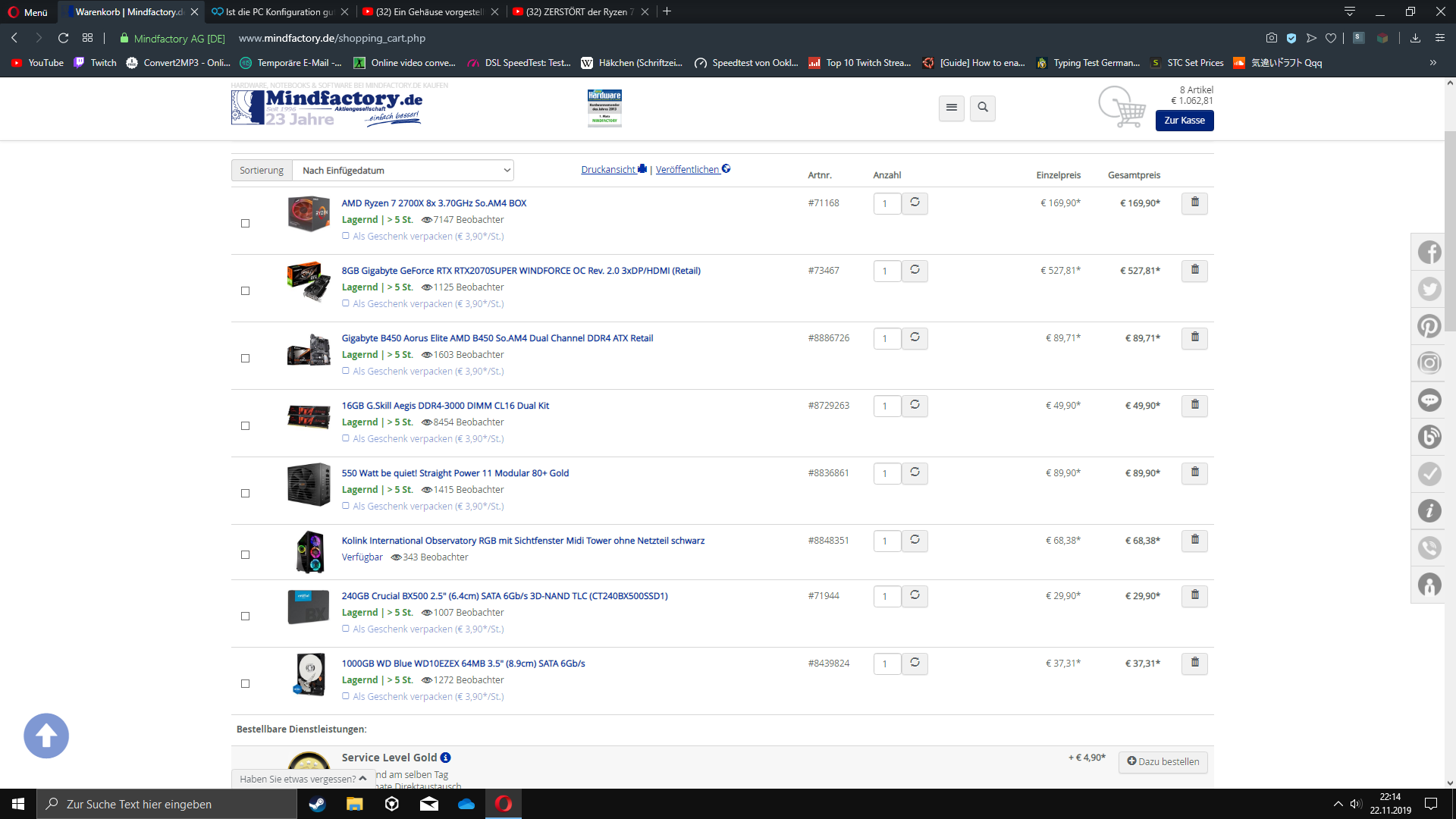The width and height of the screenshot is (1456, 819).
Task: Open the Windows Start menu
Action: click(x=18, y=804)
